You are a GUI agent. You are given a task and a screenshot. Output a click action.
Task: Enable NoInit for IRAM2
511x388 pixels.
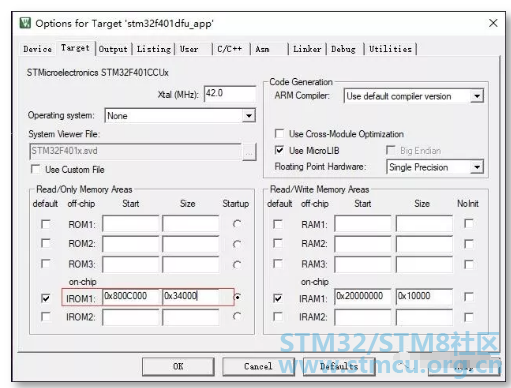pyautogui.click(x=469, y=317)
